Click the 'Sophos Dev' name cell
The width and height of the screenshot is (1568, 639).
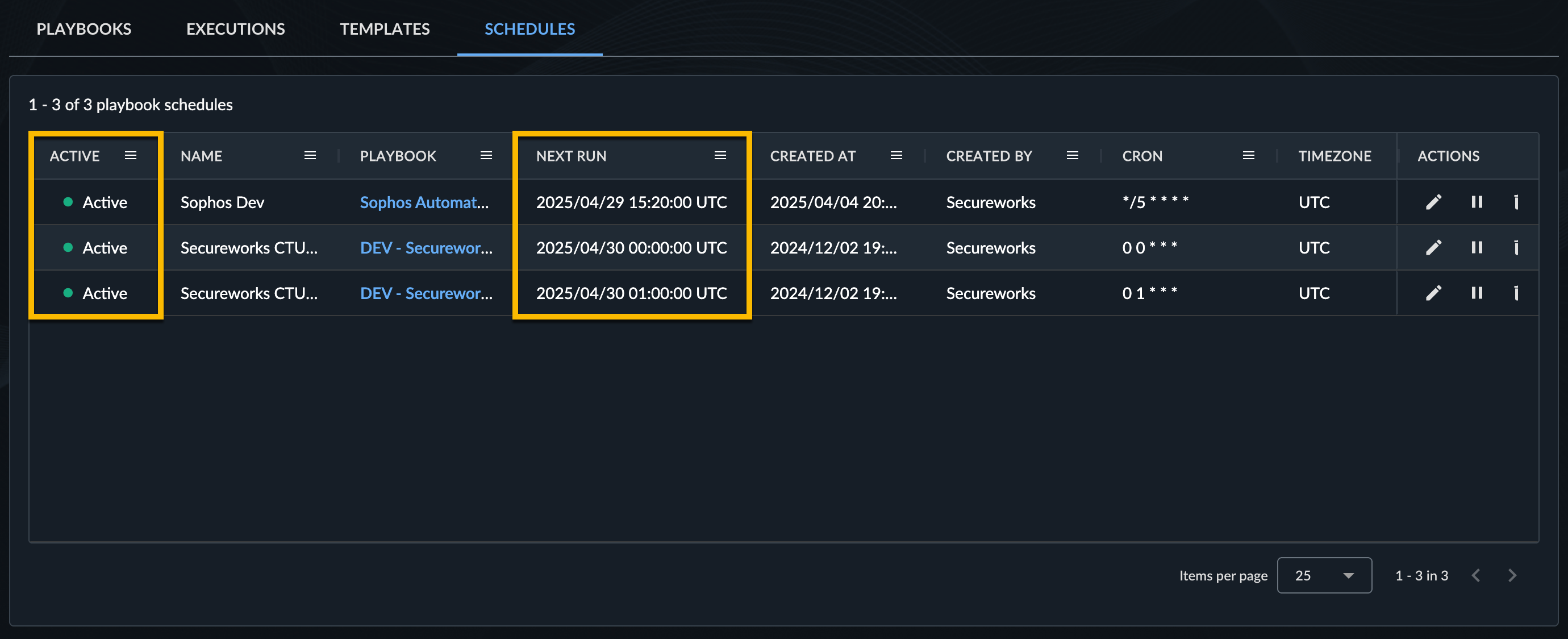click(x=222, y=202)
